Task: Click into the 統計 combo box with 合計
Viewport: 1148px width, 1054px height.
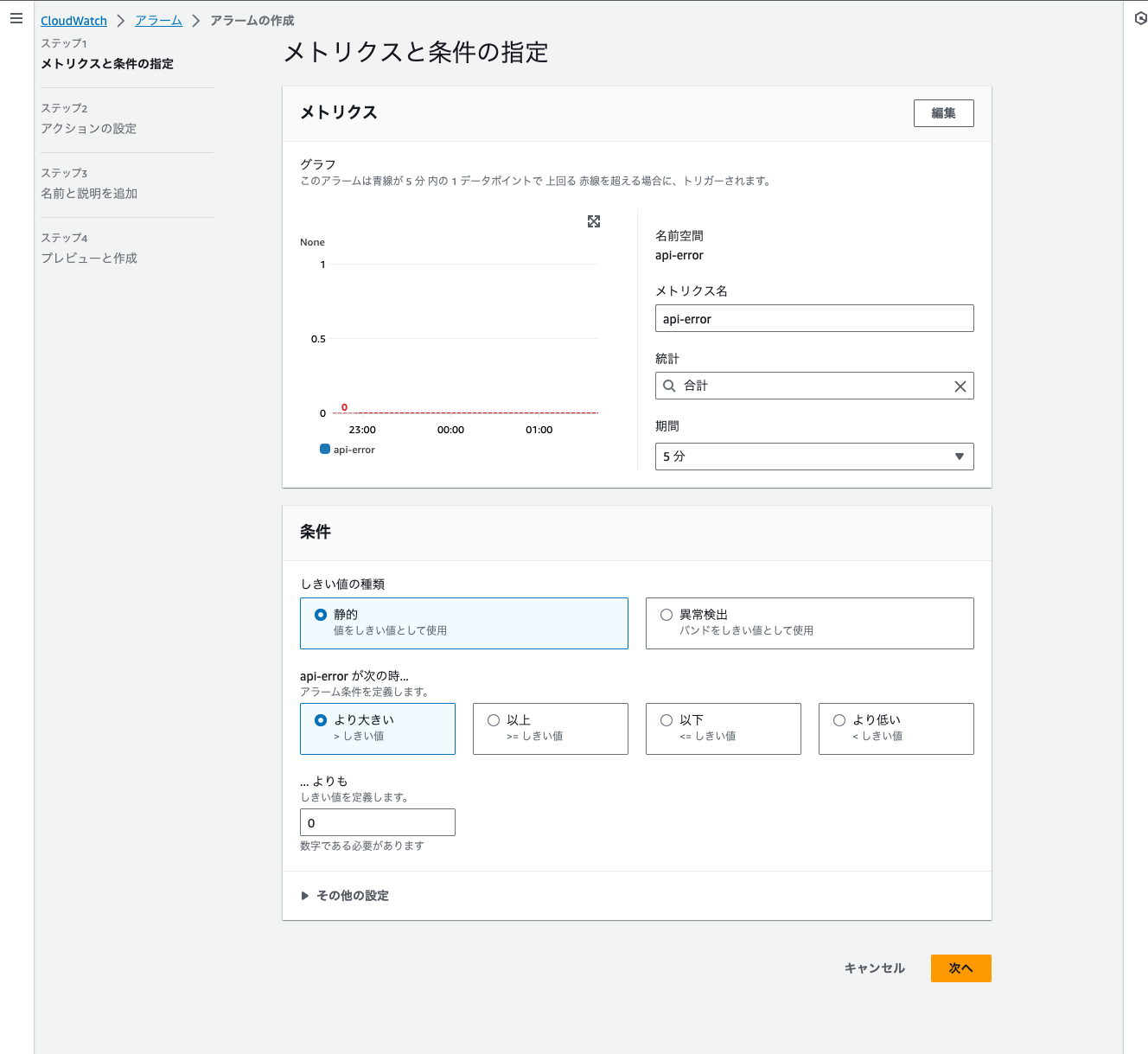Action: (814, 386)
